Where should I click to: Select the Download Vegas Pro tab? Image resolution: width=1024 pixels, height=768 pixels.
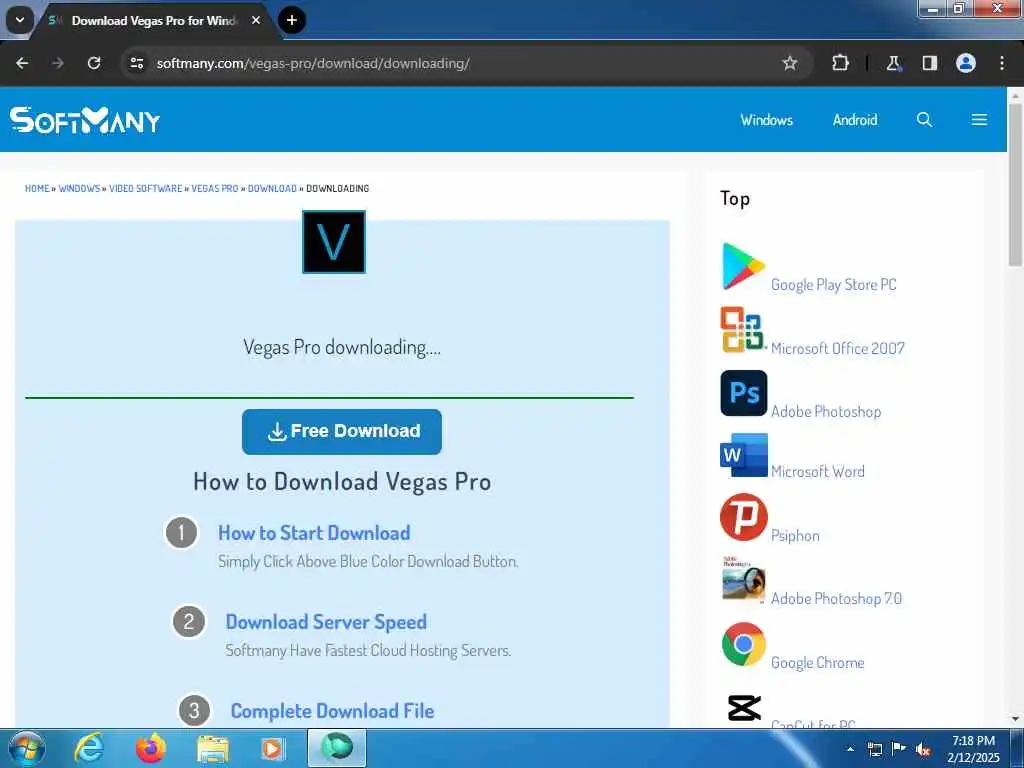tap(153, 21)
